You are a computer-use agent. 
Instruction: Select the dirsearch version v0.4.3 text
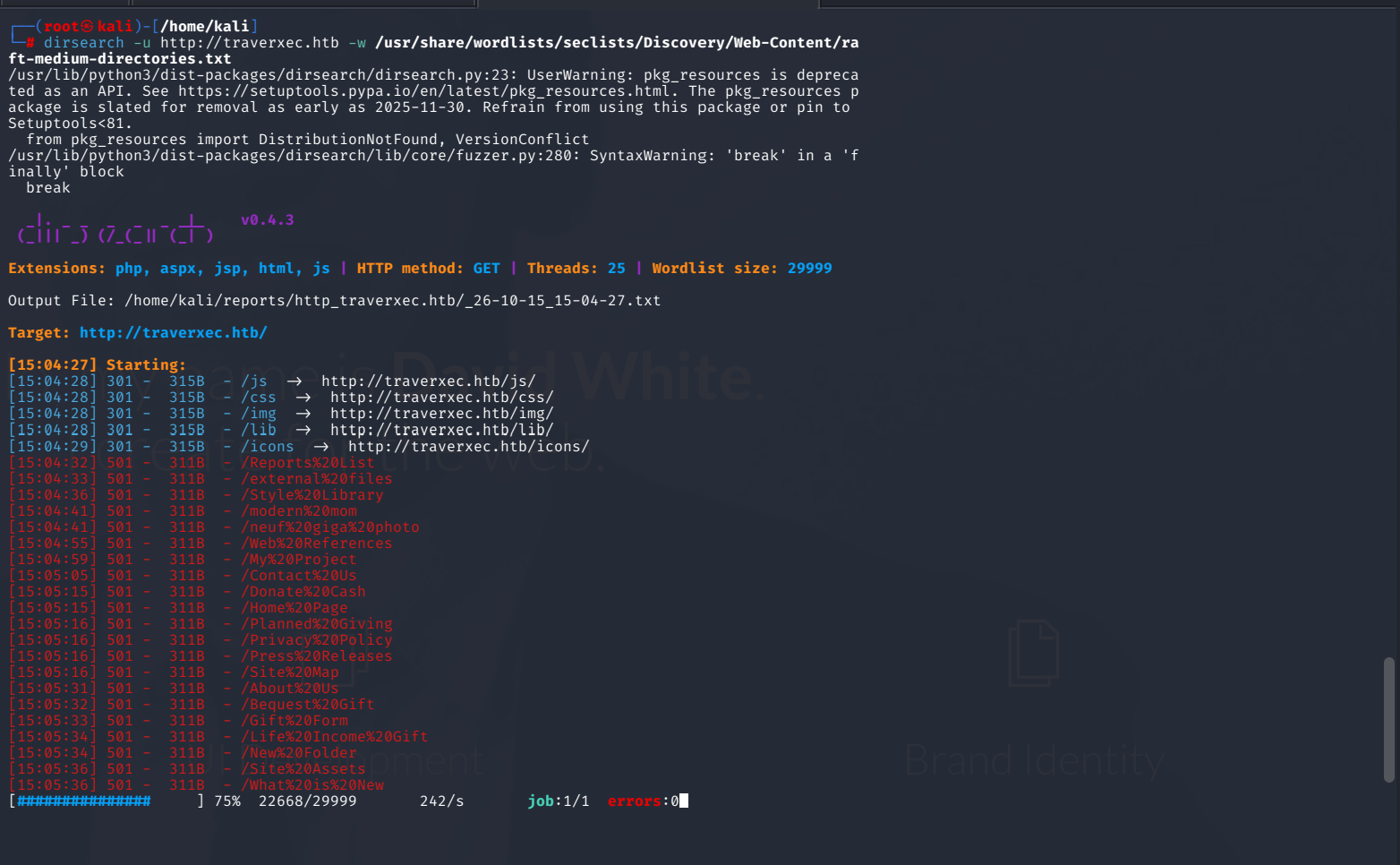[268, 220]
